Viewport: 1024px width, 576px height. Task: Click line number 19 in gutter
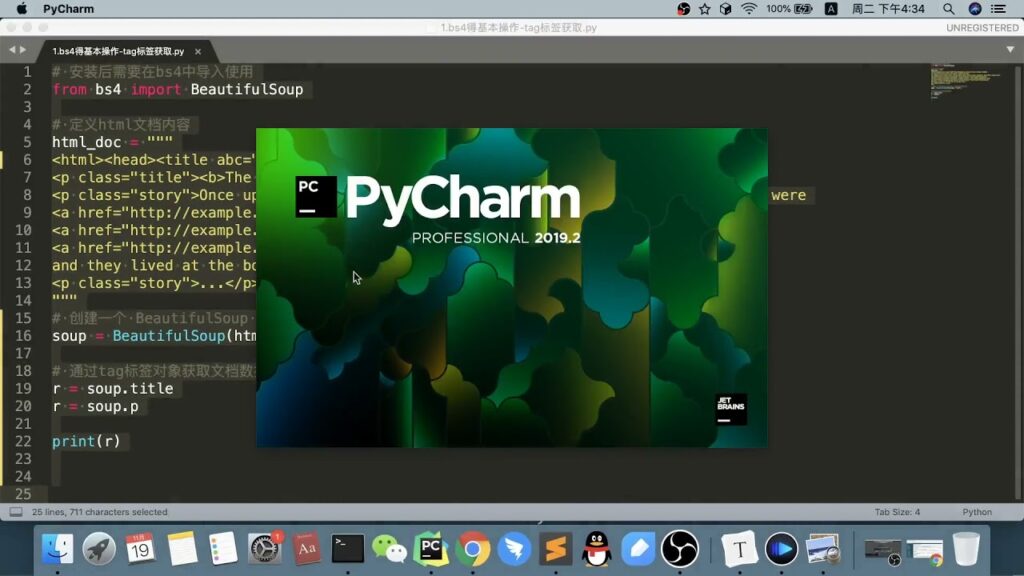coord(23,389)
